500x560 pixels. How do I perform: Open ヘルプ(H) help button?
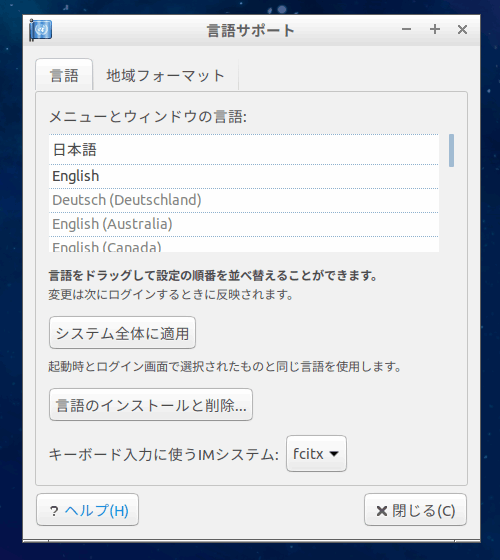click(88, 510)
